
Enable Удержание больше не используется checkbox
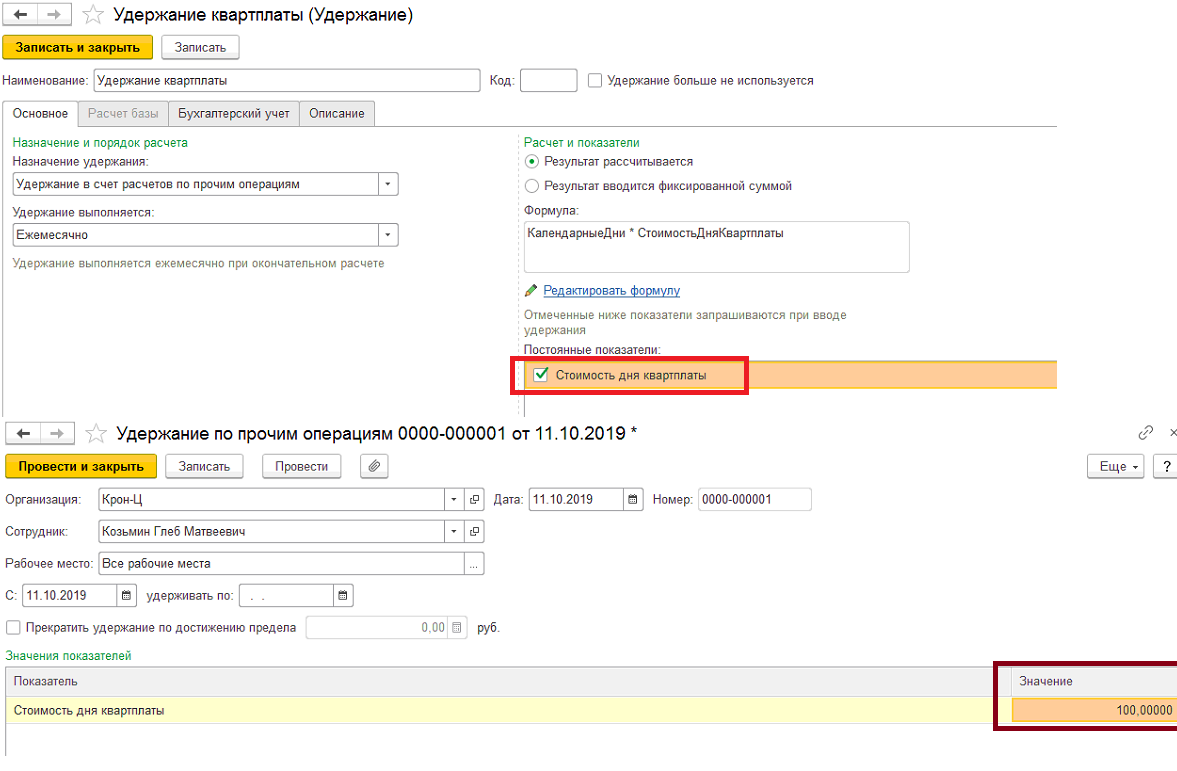595,80
